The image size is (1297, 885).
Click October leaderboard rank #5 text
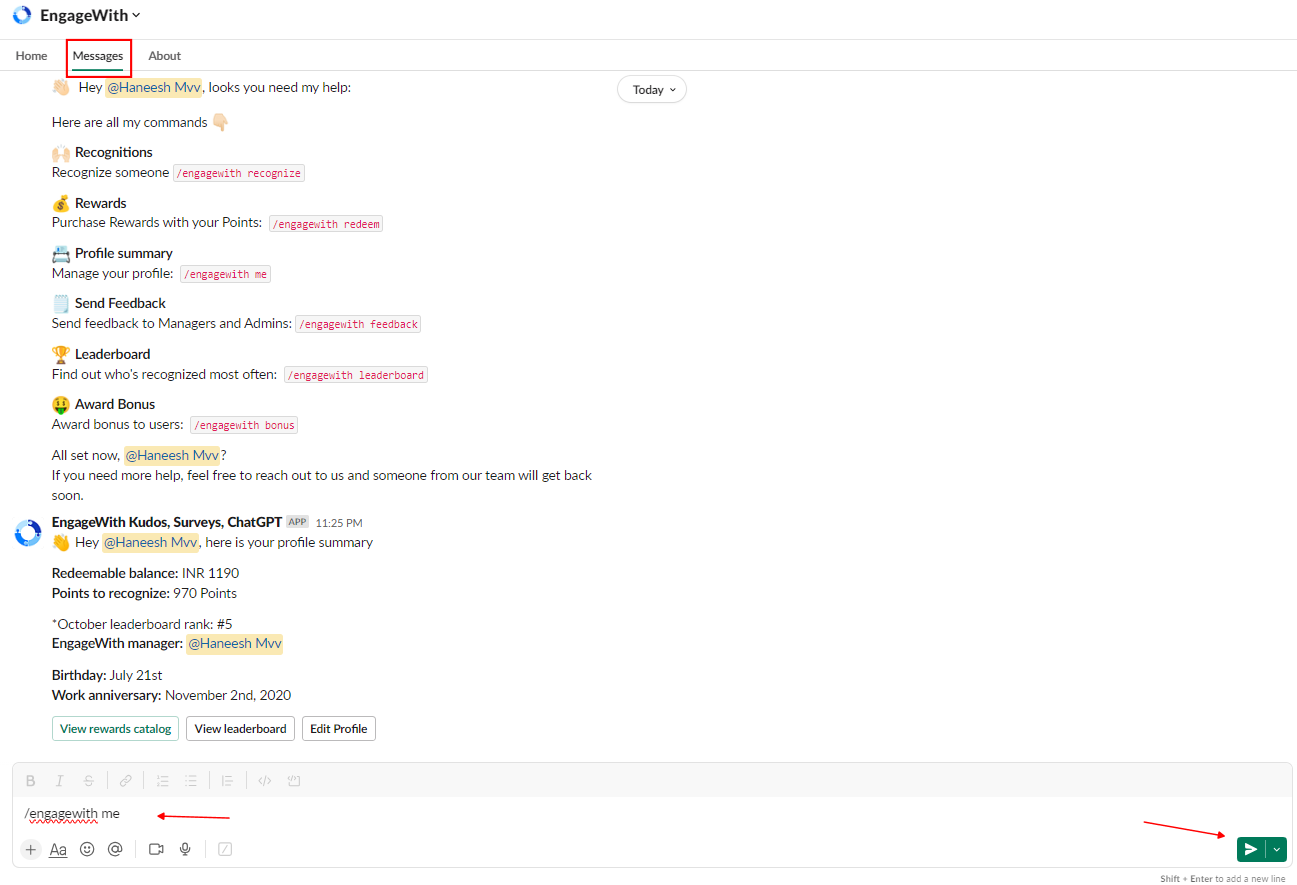point(142,624)
